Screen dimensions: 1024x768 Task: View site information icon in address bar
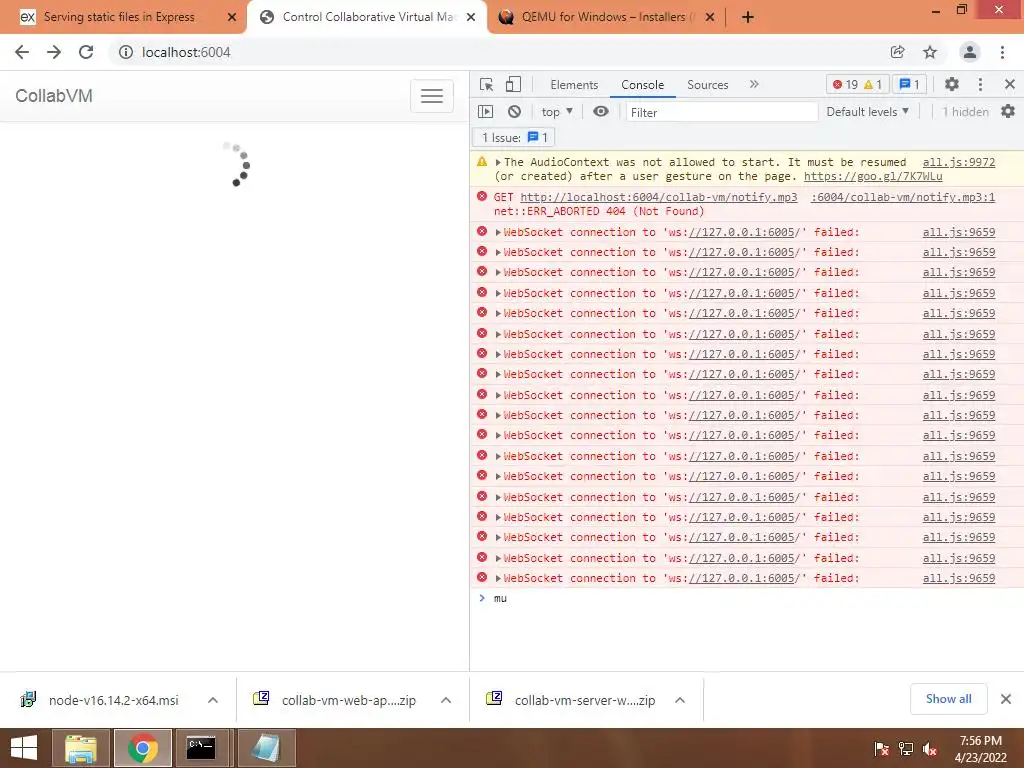pos(126,52)
